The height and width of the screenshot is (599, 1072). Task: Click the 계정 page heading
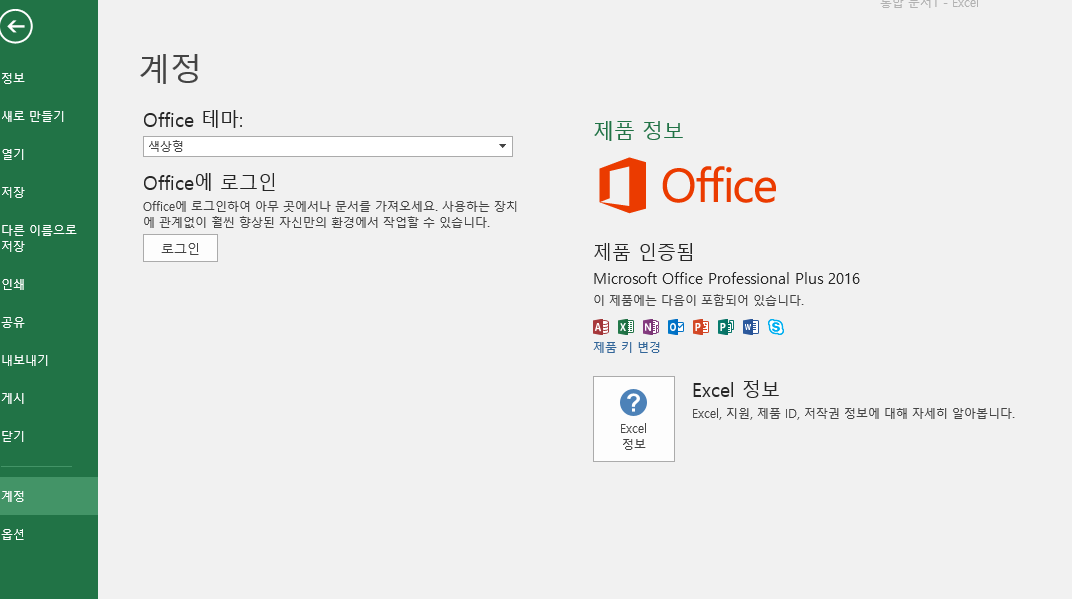coord(170,68)
